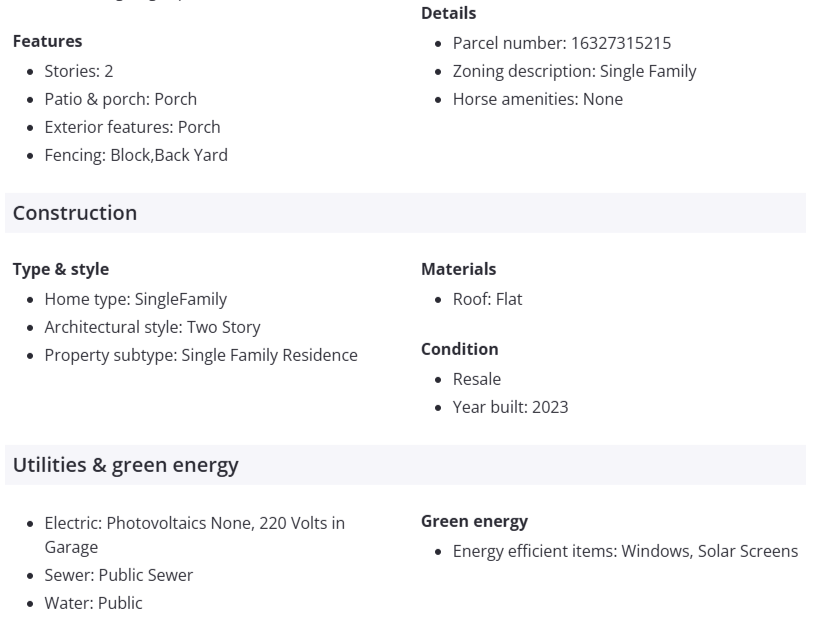This screenshot has height=619, width=823.
Task: Click the Exterior features: Porch entry
Action: [x=132, y=127]
